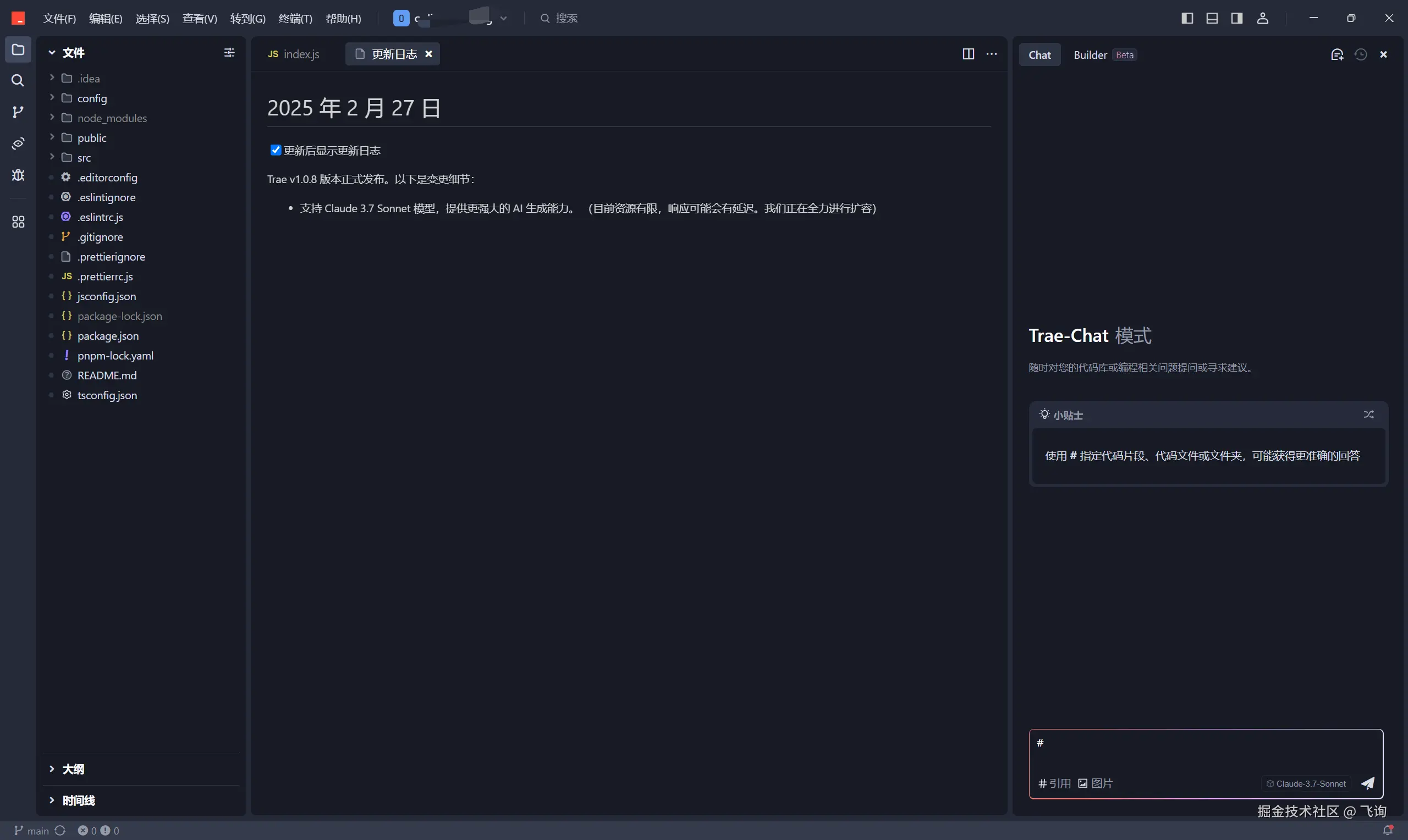Open the Extensions grid panel
The width and height of the screenshot is (1408, 840).
[18, 222]
